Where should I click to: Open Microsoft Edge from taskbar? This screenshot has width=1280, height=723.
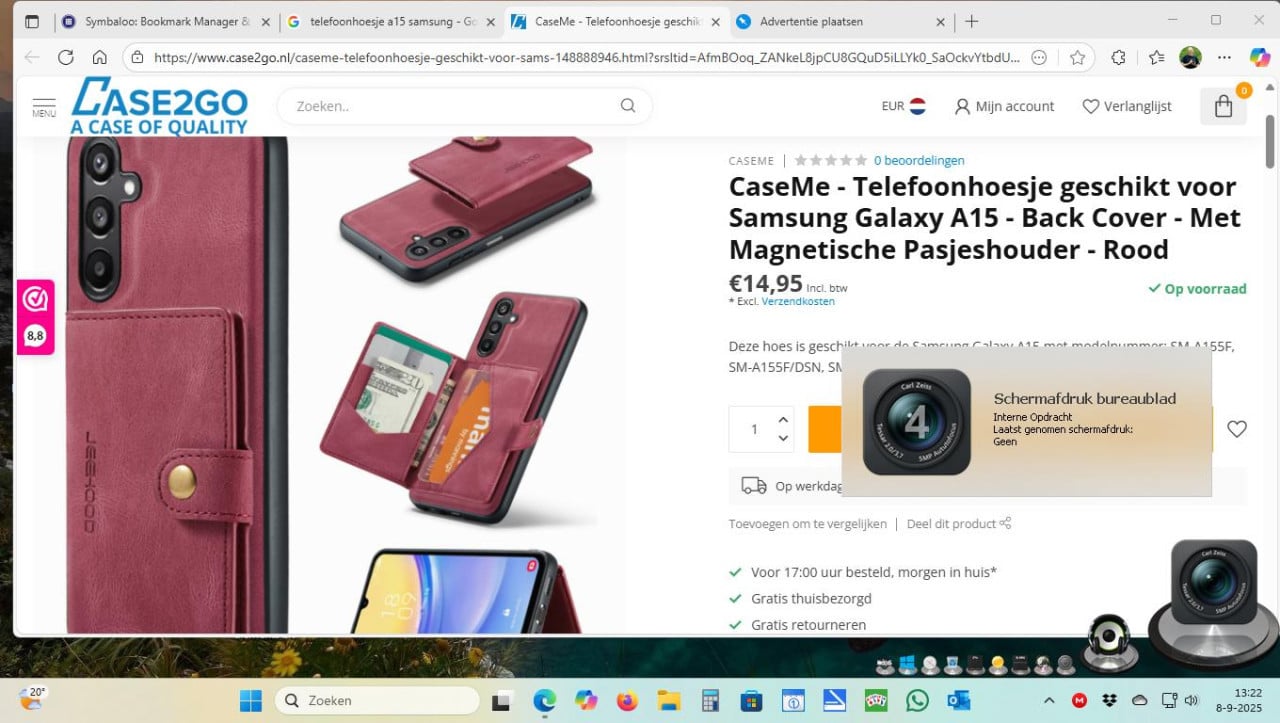coord(544,700)
